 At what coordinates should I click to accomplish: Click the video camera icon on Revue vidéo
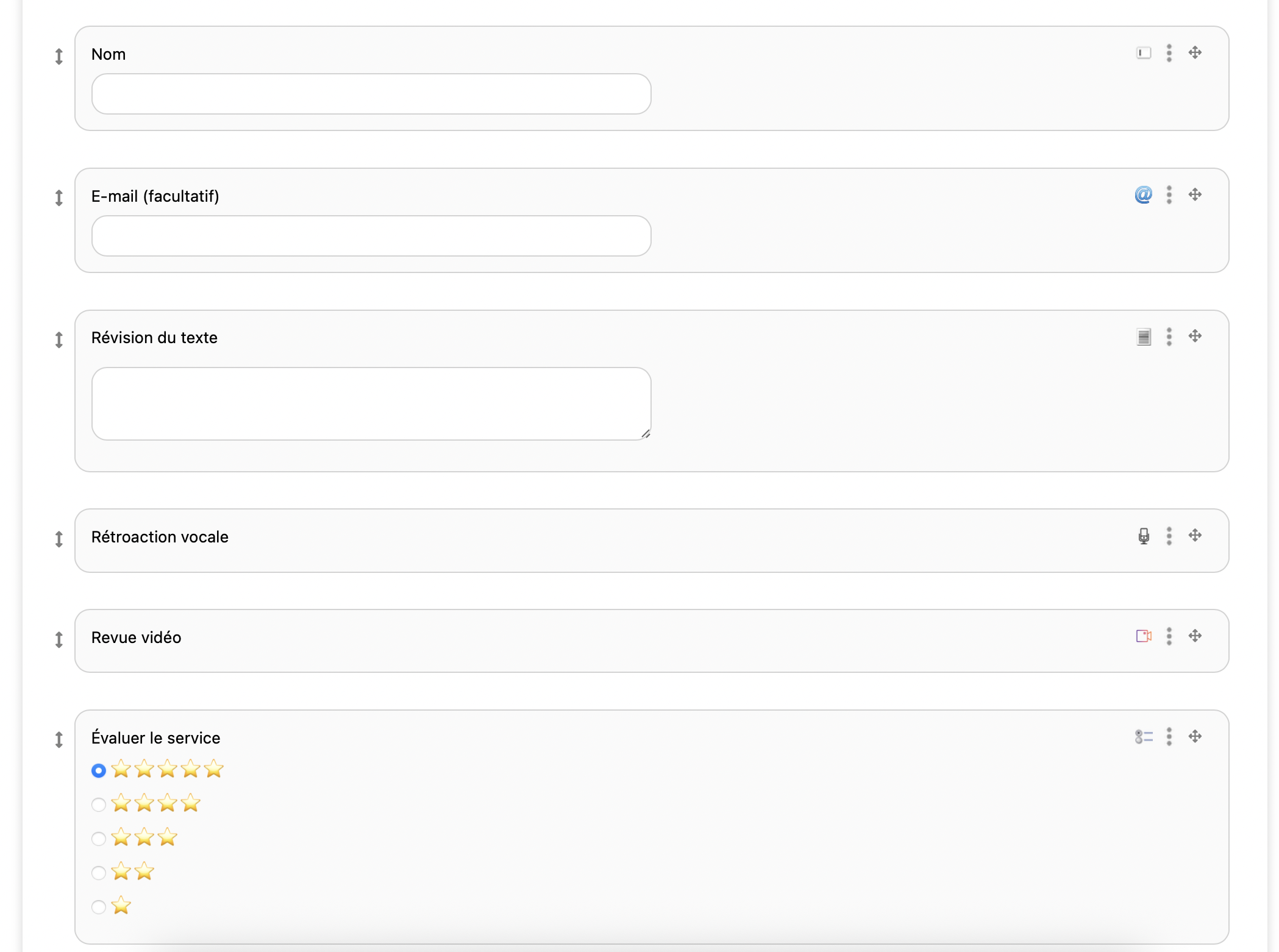(x=1144, y=636)
